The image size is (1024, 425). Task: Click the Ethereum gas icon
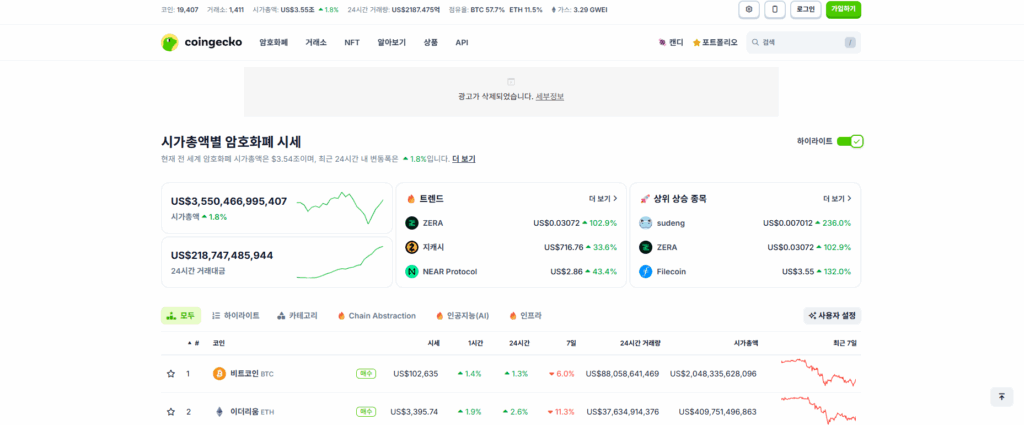point(554,10)
